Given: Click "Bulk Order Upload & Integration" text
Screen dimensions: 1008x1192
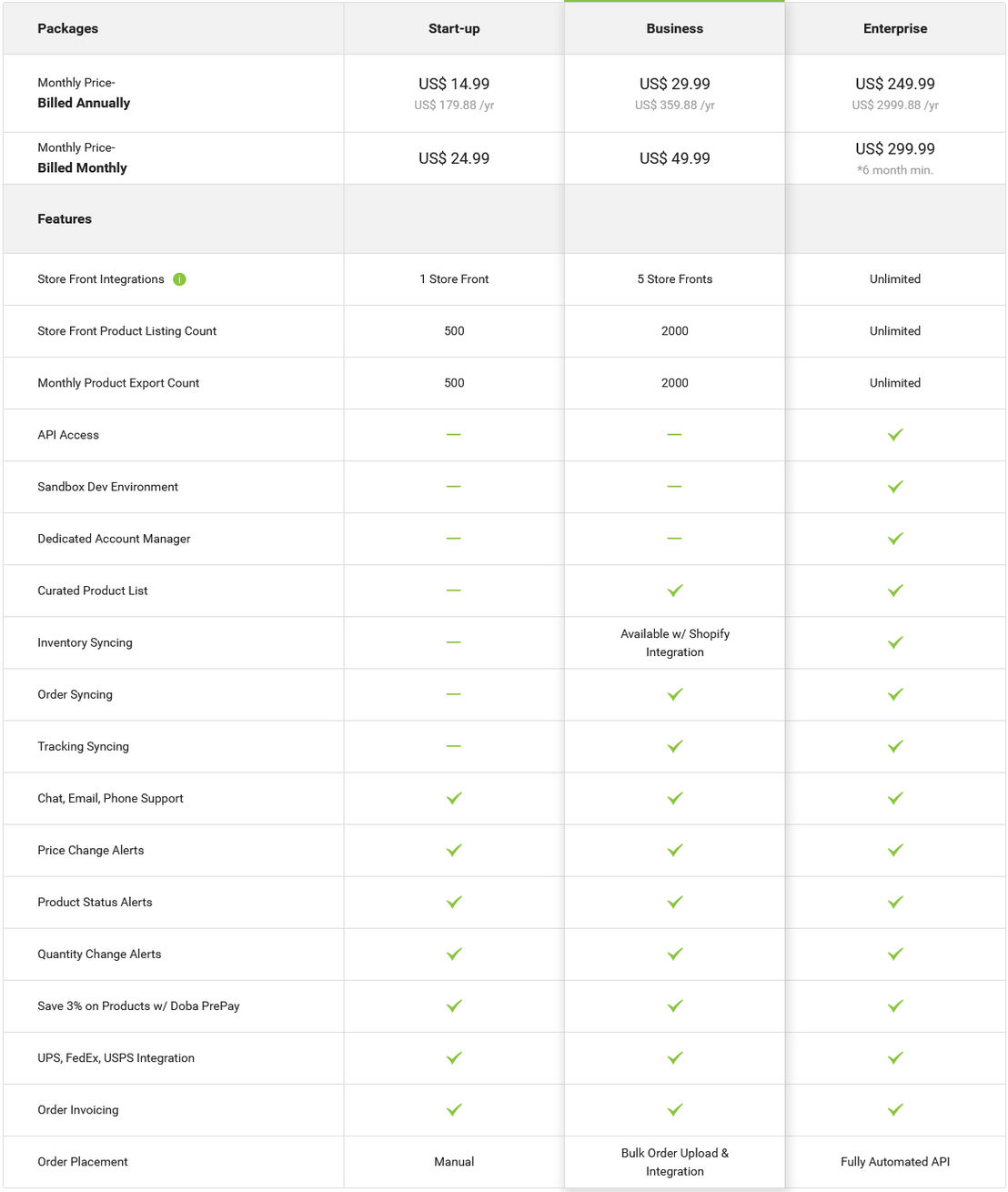Looking at the screenshot, I should 675,1162.
